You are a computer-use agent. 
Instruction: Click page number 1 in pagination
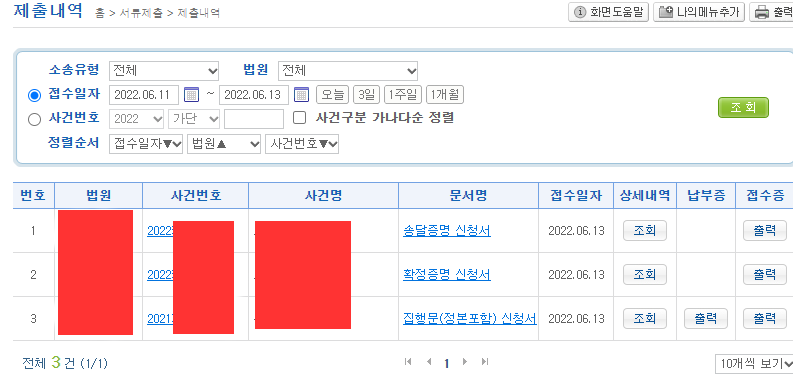447,363
